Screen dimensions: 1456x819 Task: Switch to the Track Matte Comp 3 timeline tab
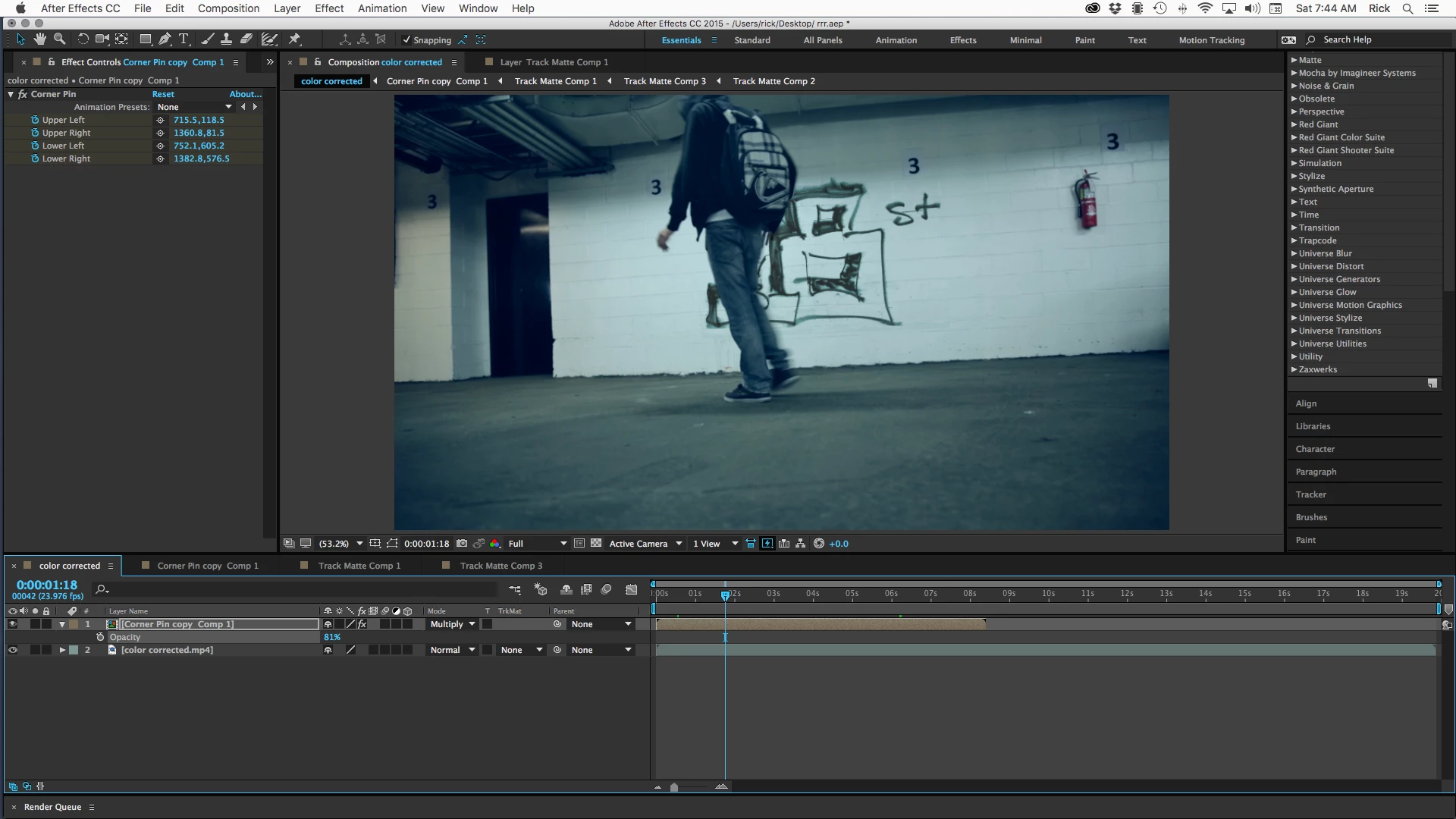tap(500, 566)
